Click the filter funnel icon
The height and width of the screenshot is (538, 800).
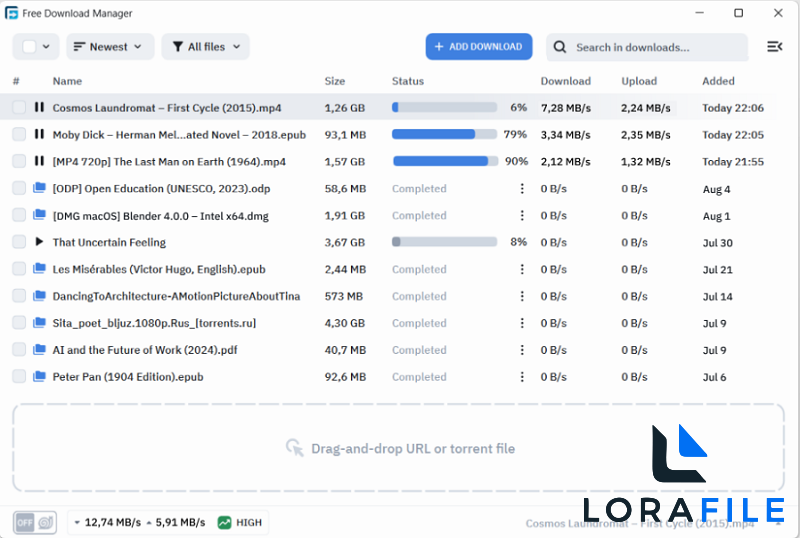coord(178,47)
